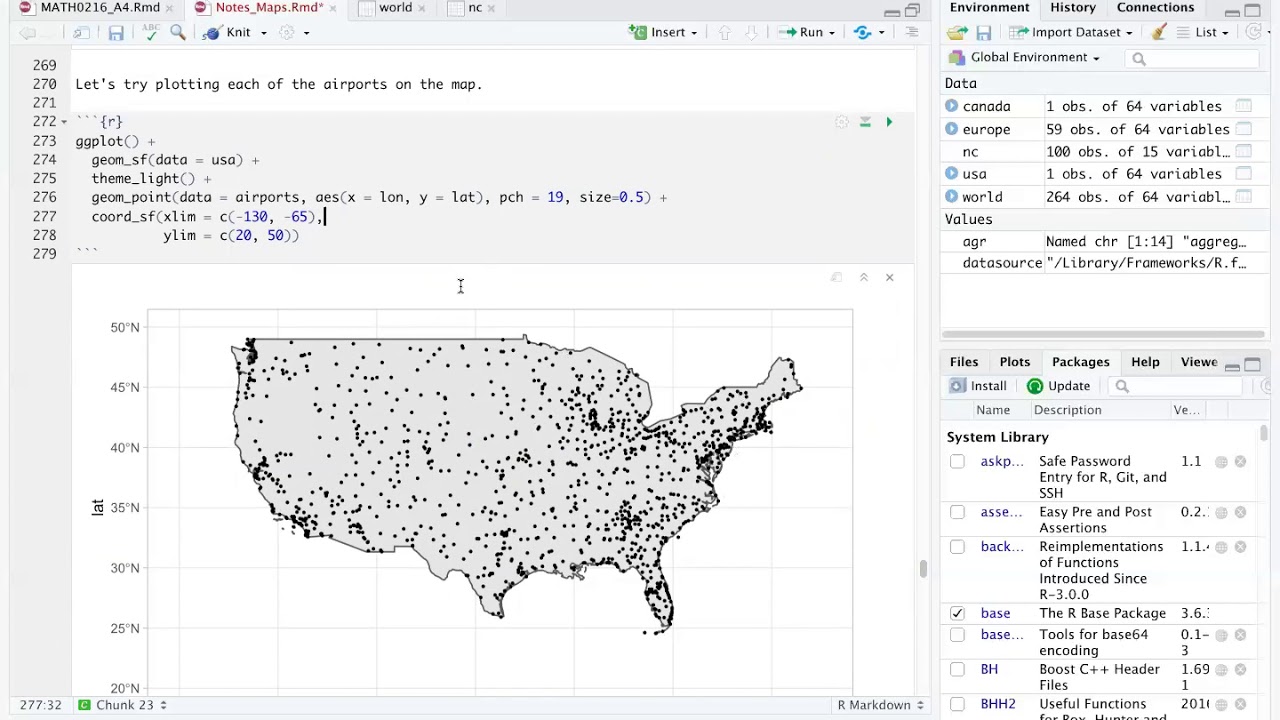Viewport: 1280px width, 720px height.
Task: Remove the askpass package X icon
Action: click(x=1240, y=462)
